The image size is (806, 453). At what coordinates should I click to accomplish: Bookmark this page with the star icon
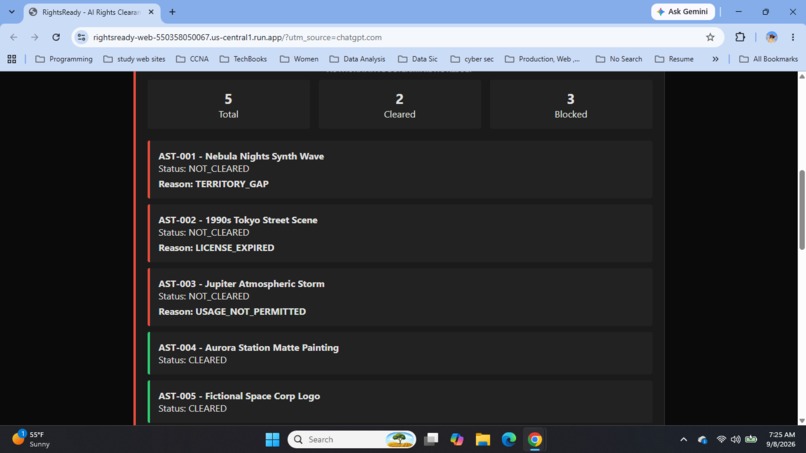coord(710,37)
